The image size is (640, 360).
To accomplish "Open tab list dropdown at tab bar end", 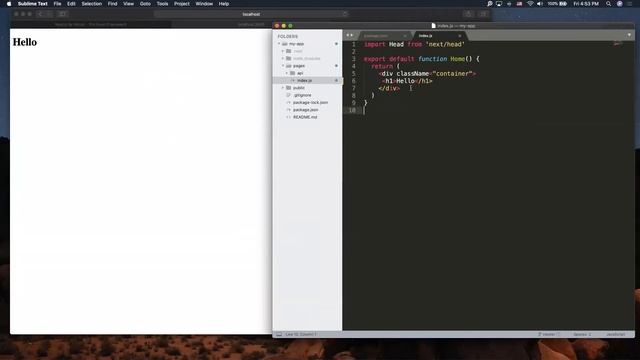I will (x=629, y=35).
